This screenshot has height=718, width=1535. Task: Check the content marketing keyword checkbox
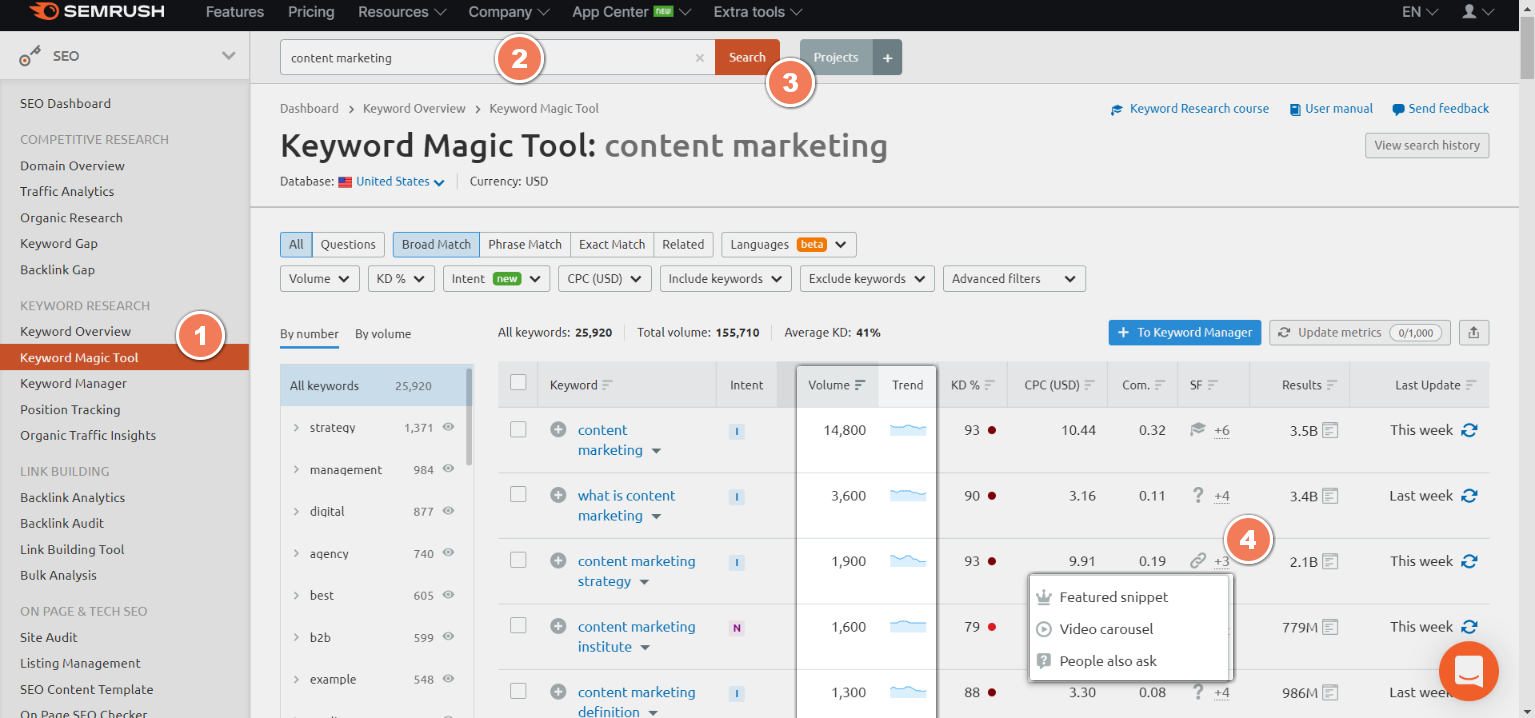(518, 429)
